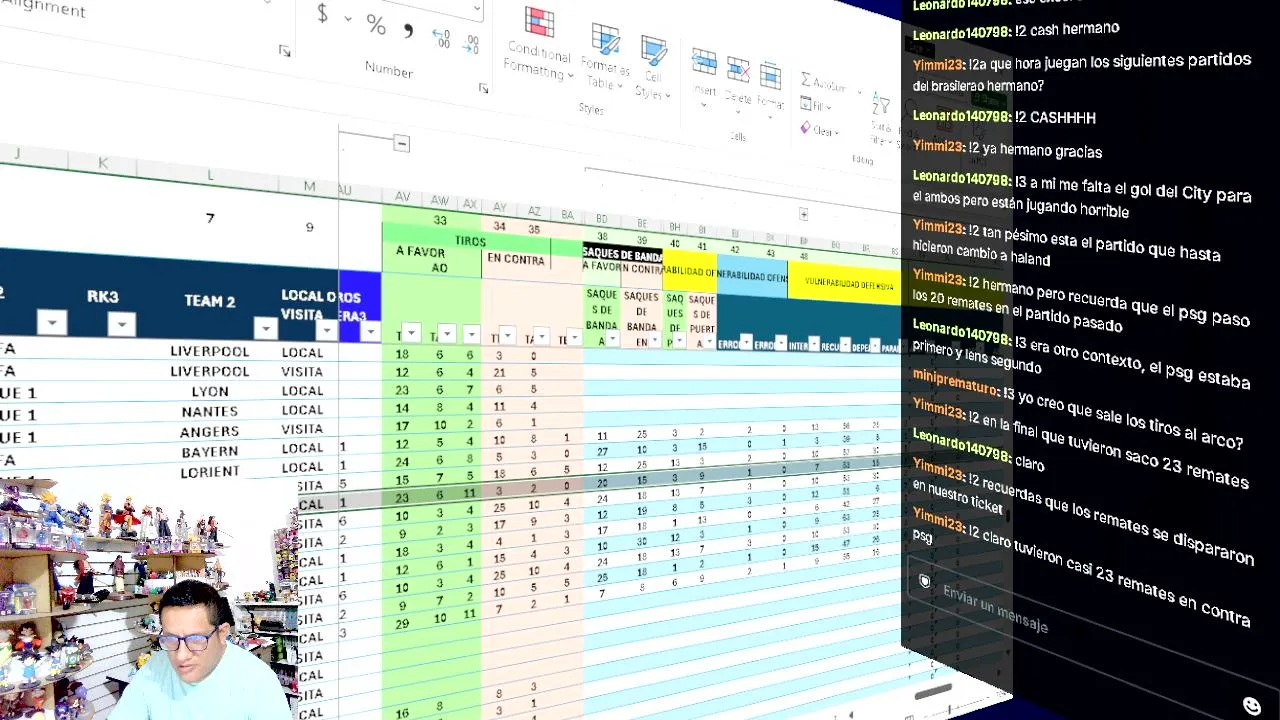Screen dimensions: 1280x720
Task: Select column BD header
Action: point(602,218)
